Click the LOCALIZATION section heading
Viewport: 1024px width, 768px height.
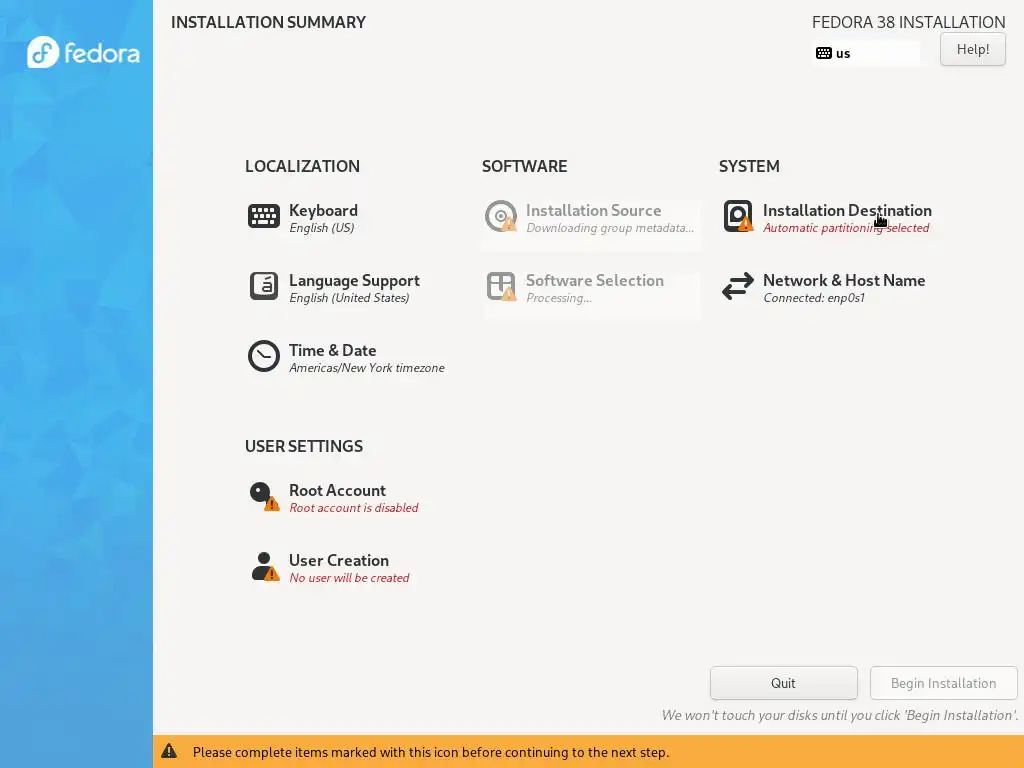302,166
